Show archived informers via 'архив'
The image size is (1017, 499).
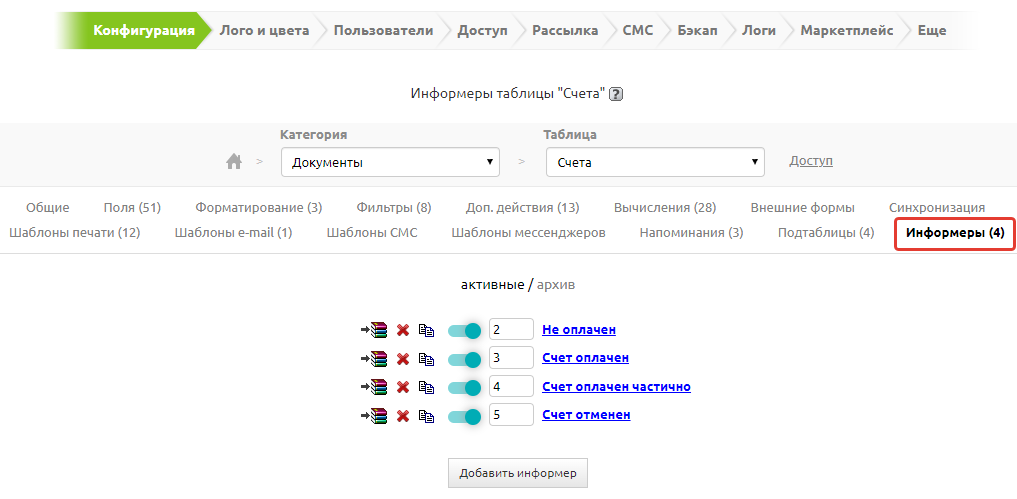556,285
